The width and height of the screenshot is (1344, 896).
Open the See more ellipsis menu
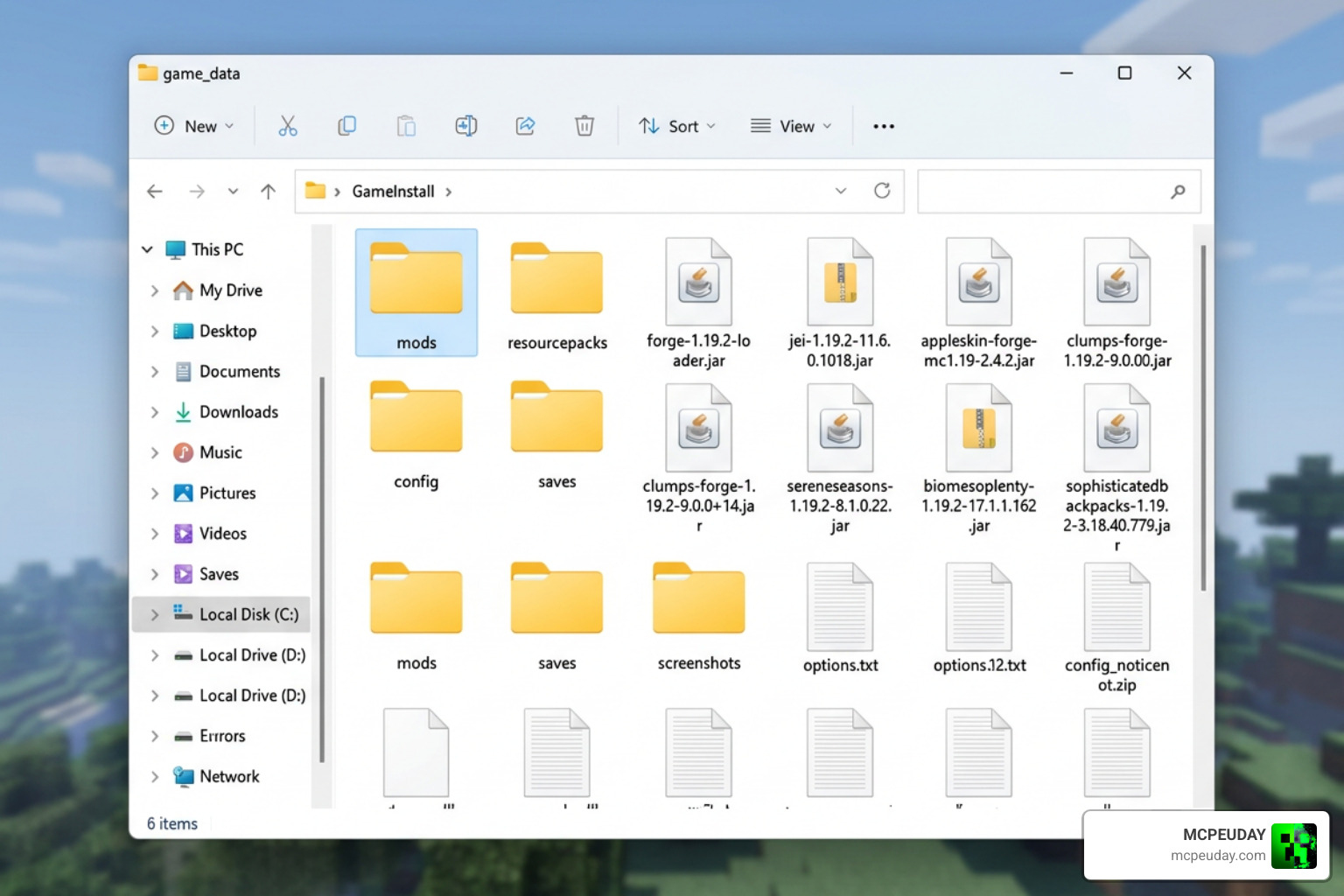[884, 126]
